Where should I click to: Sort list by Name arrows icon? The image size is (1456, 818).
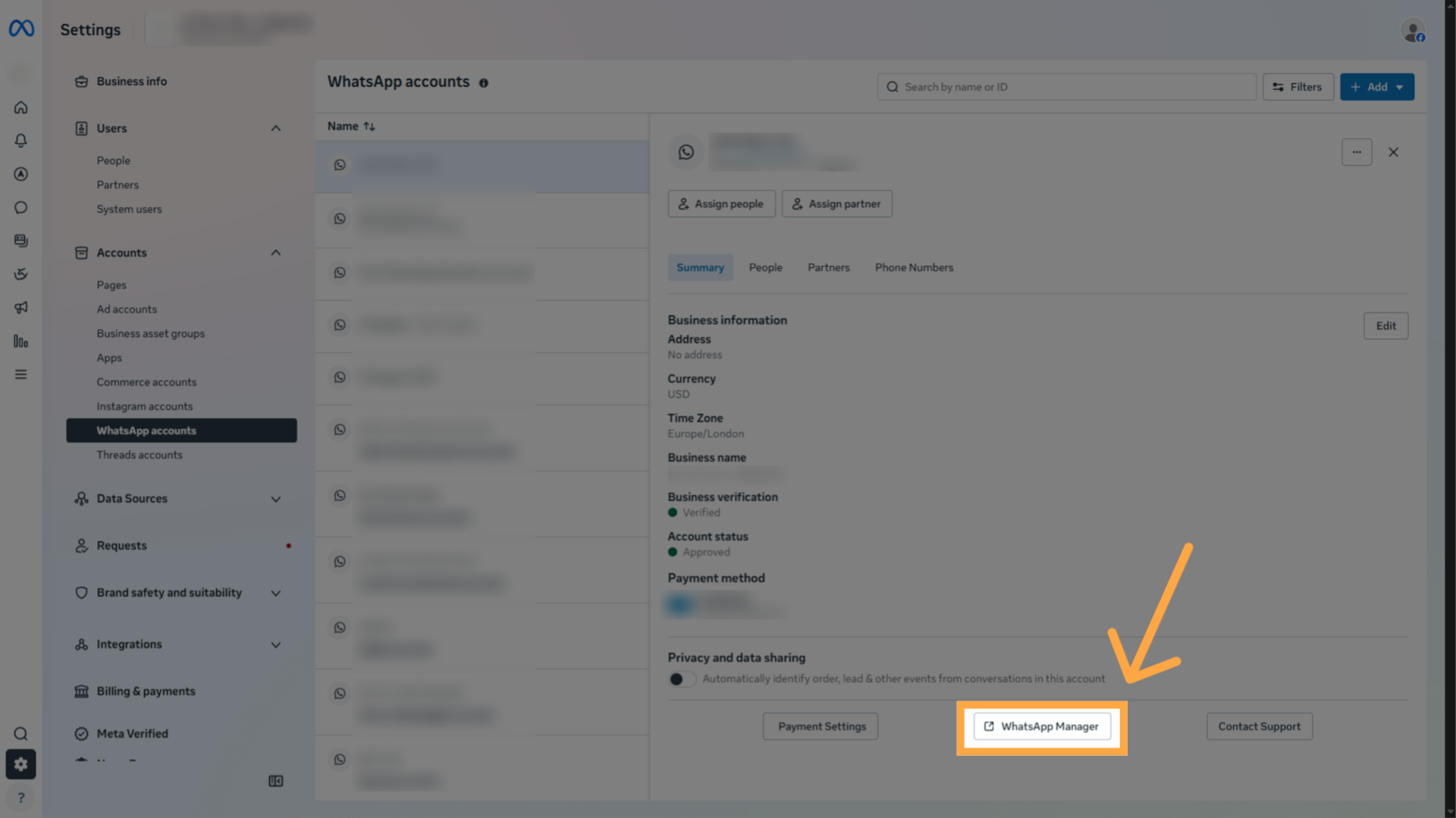coord(369,127)
